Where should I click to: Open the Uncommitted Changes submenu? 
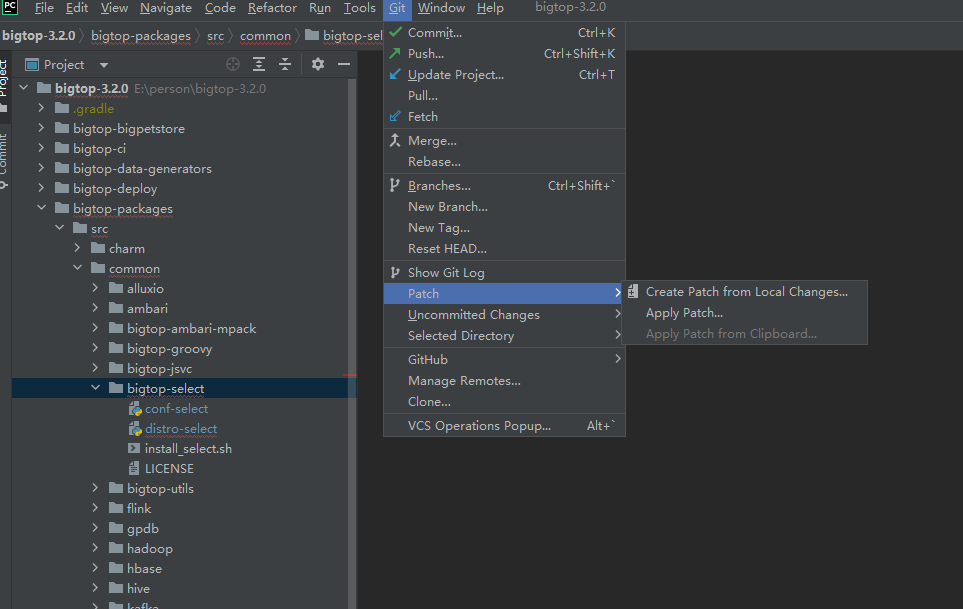(x=504, y=314)
